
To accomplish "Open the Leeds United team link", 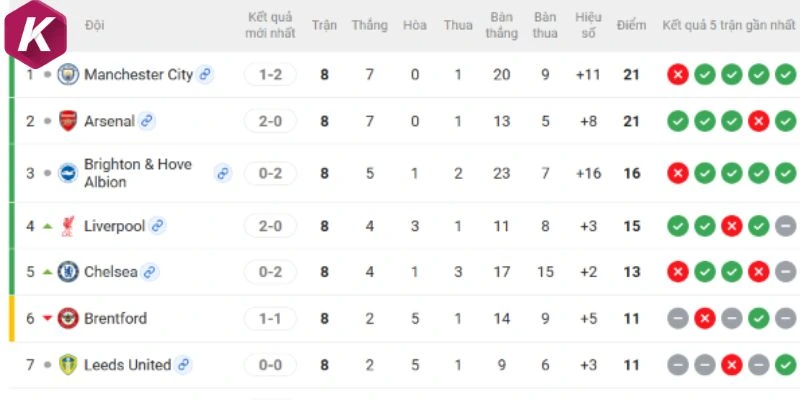I will pyautogui.click(x=128, y=365).
